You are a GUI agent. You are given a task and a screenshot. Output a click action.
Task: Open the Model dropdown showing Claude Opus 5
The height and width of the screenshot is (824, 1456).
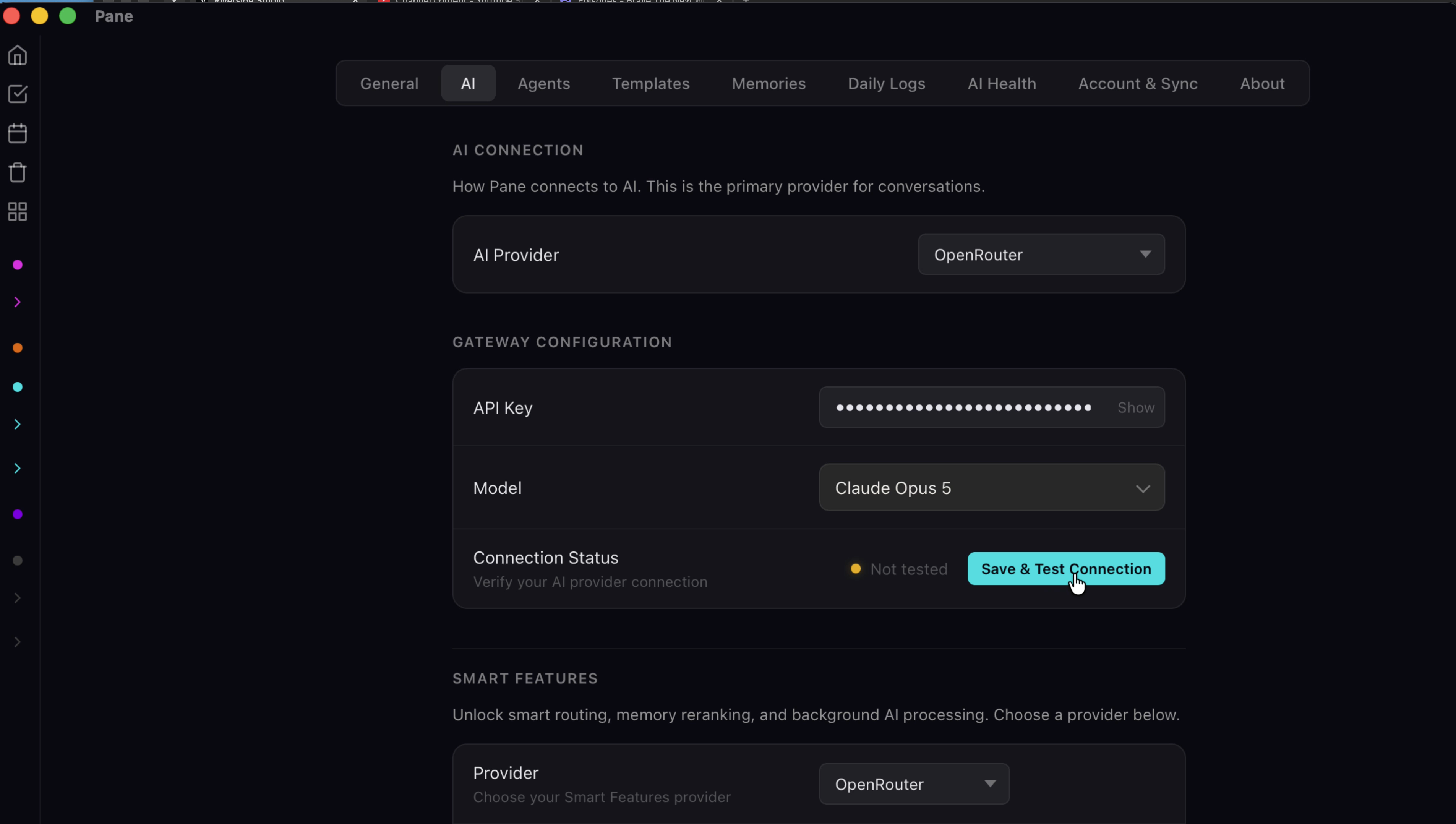click(992, 488)
